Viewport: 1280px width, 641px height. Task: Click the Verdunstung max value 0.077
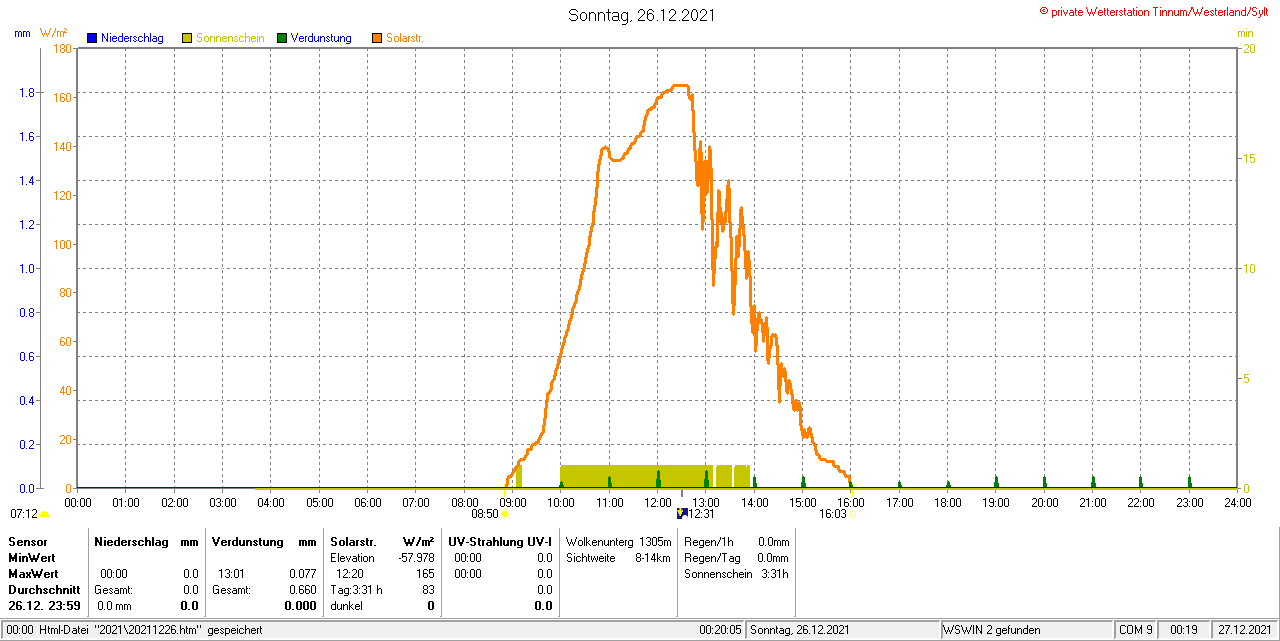[303, 574]
